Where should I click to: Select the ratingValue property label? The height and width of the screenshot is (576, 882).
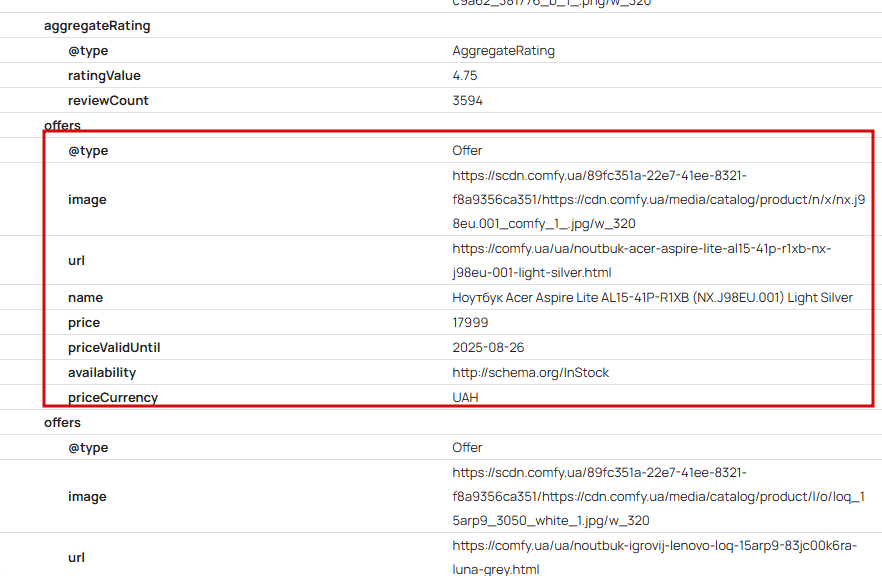click(x=104, y=75)
